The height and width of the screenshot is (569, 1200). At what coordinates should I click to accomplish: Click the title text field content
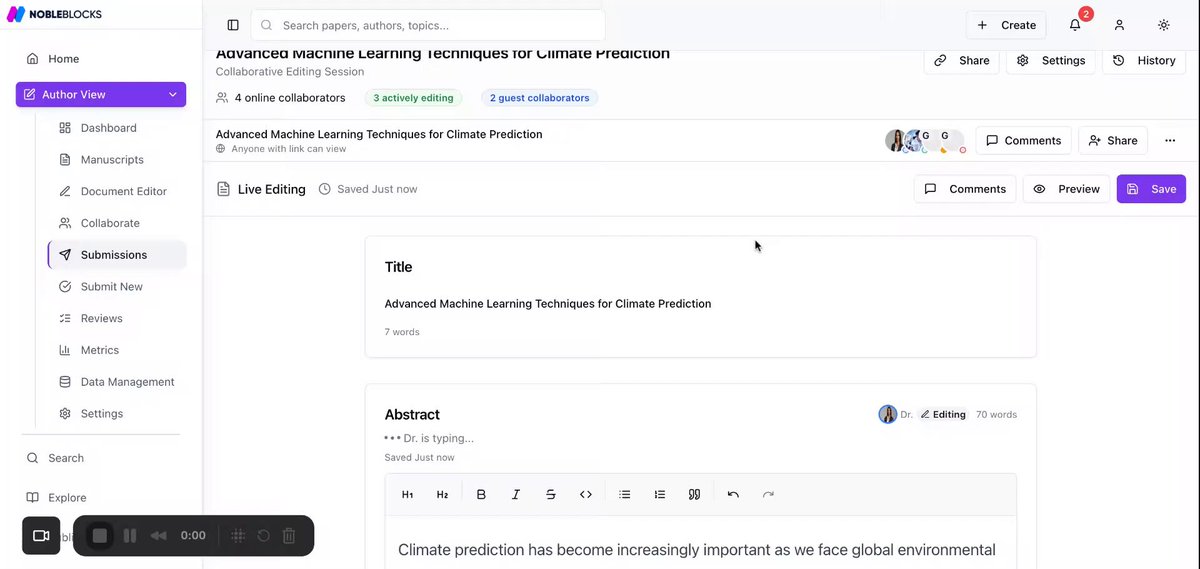[x=548, y=304]
